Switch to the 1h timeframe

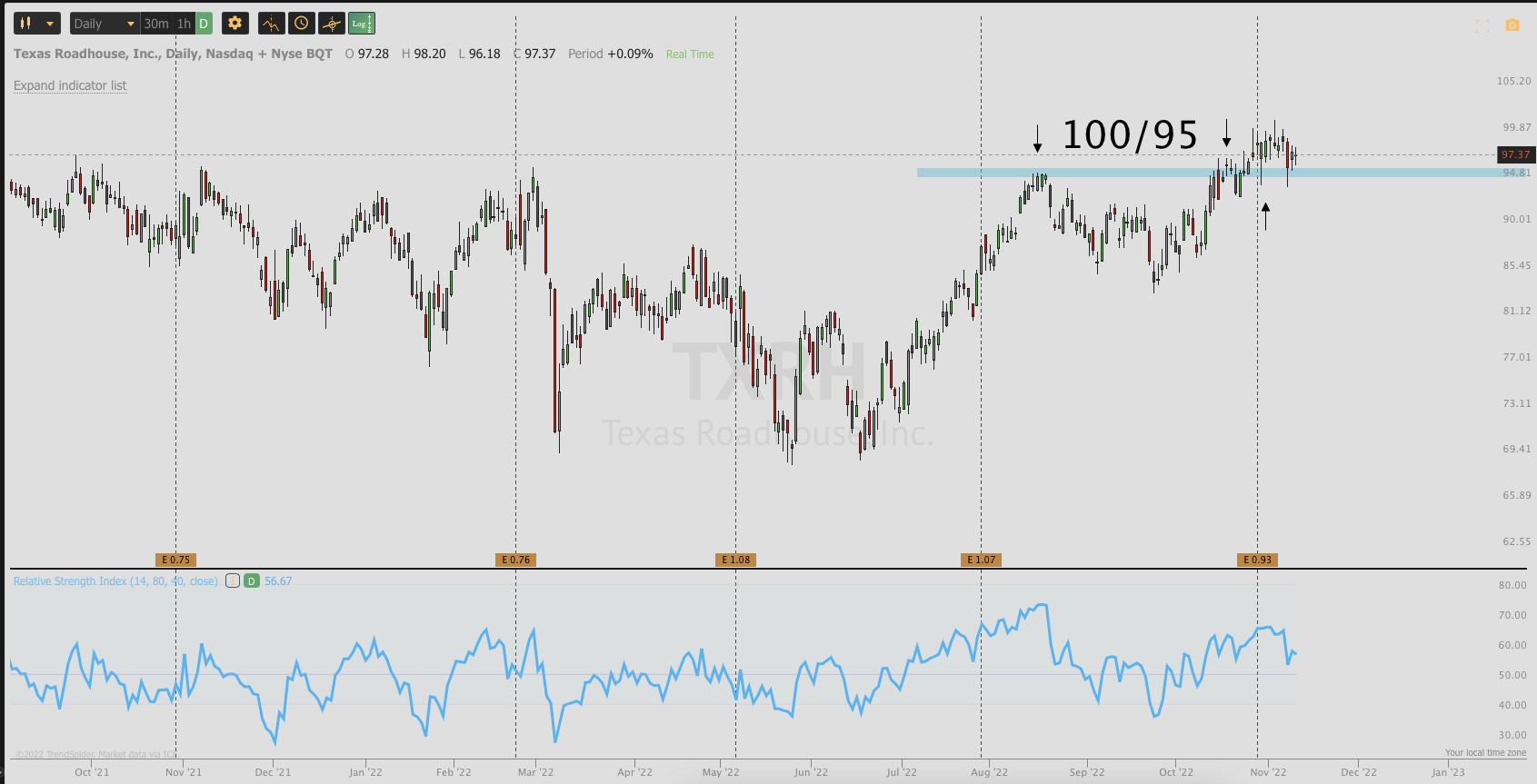tap(184, 24)
